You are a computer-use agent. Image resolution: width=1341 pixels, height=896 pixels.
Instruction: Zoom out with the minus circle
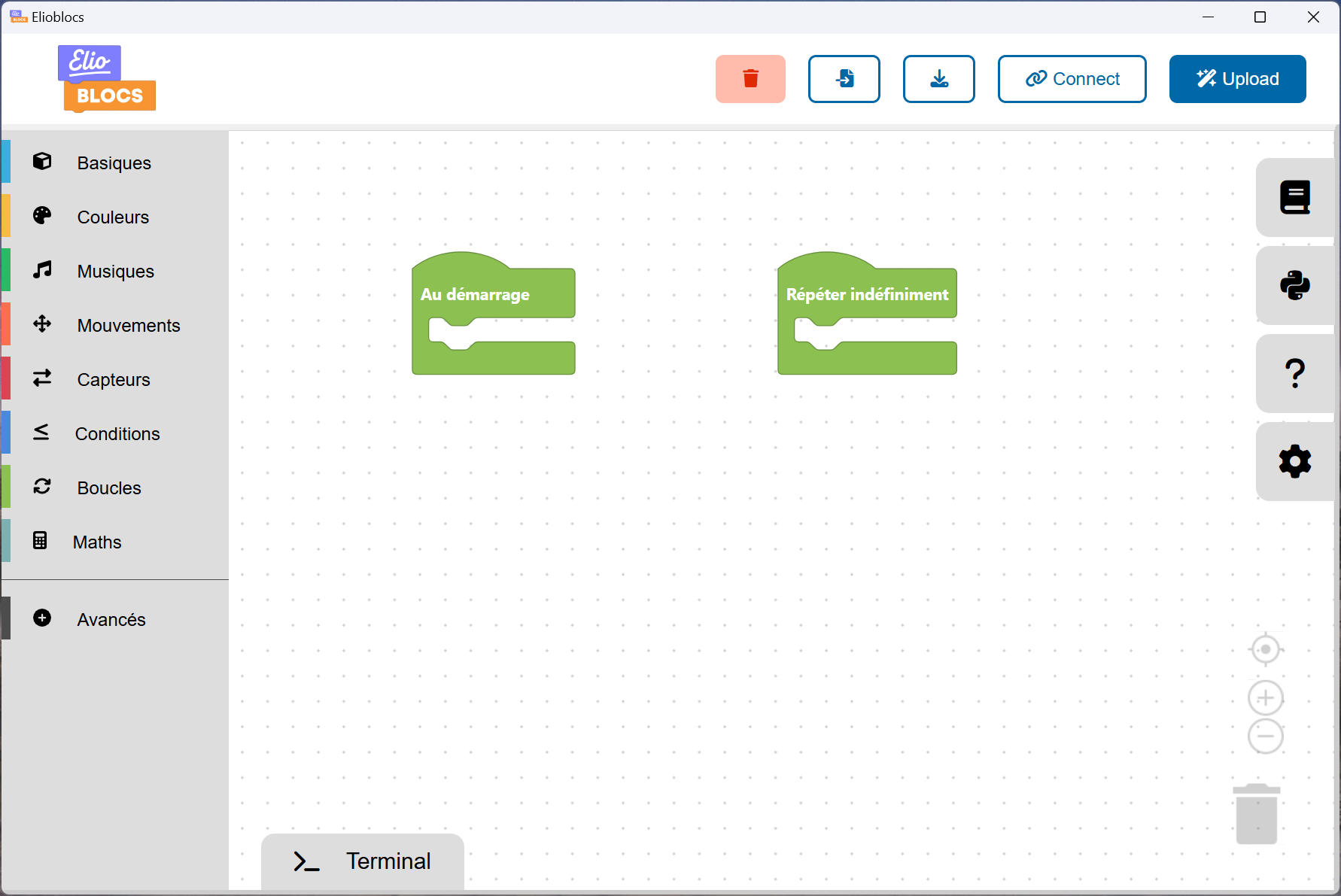click(1265, 737)
